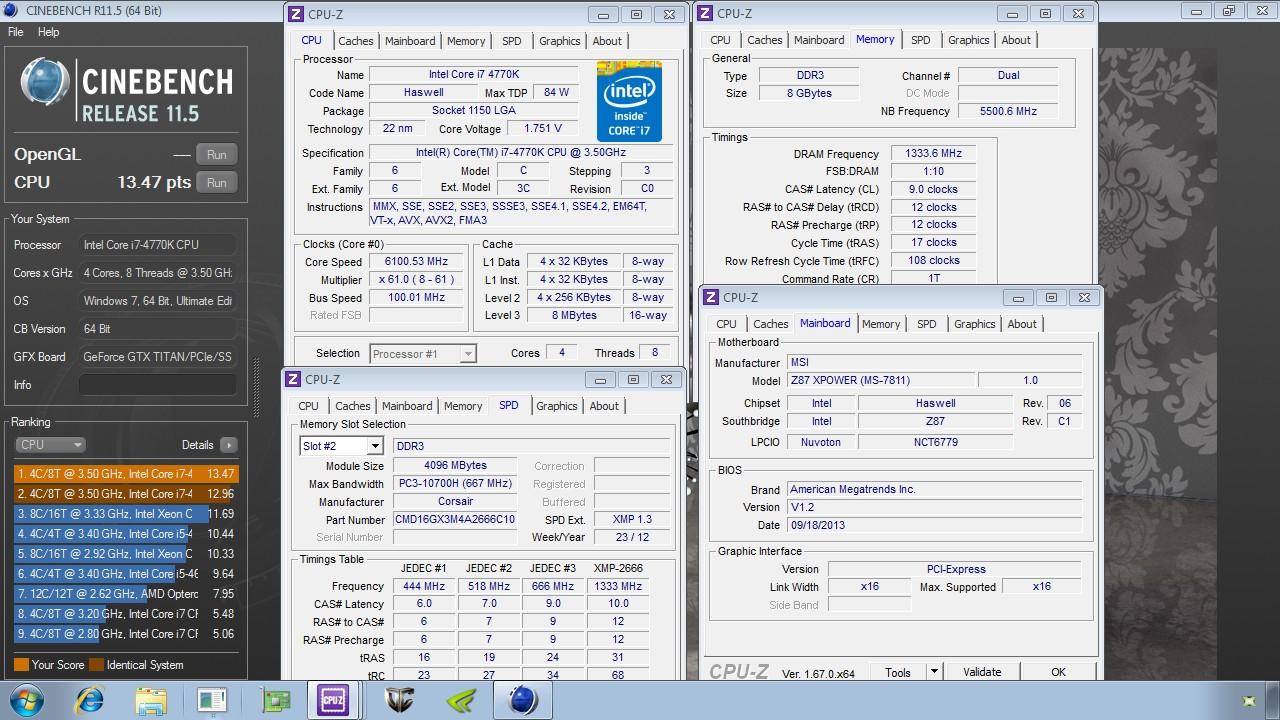Switch to SPD tab in CPU-Z Memory window
This screenshot has width=1280, height=720.
coord(921,40)
